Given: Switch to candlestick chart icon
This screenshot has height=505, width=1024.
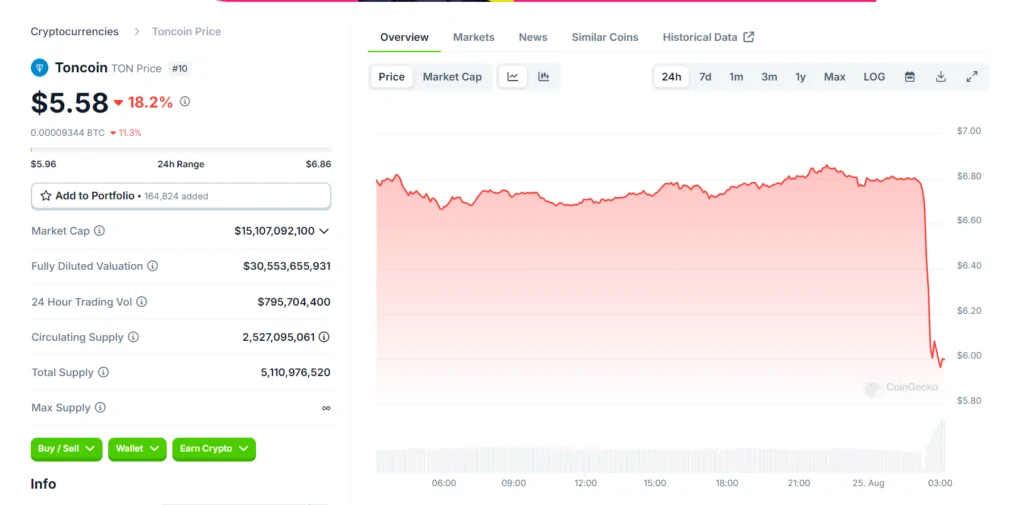Looking at the screenshot, I should [x=544, y=77].
